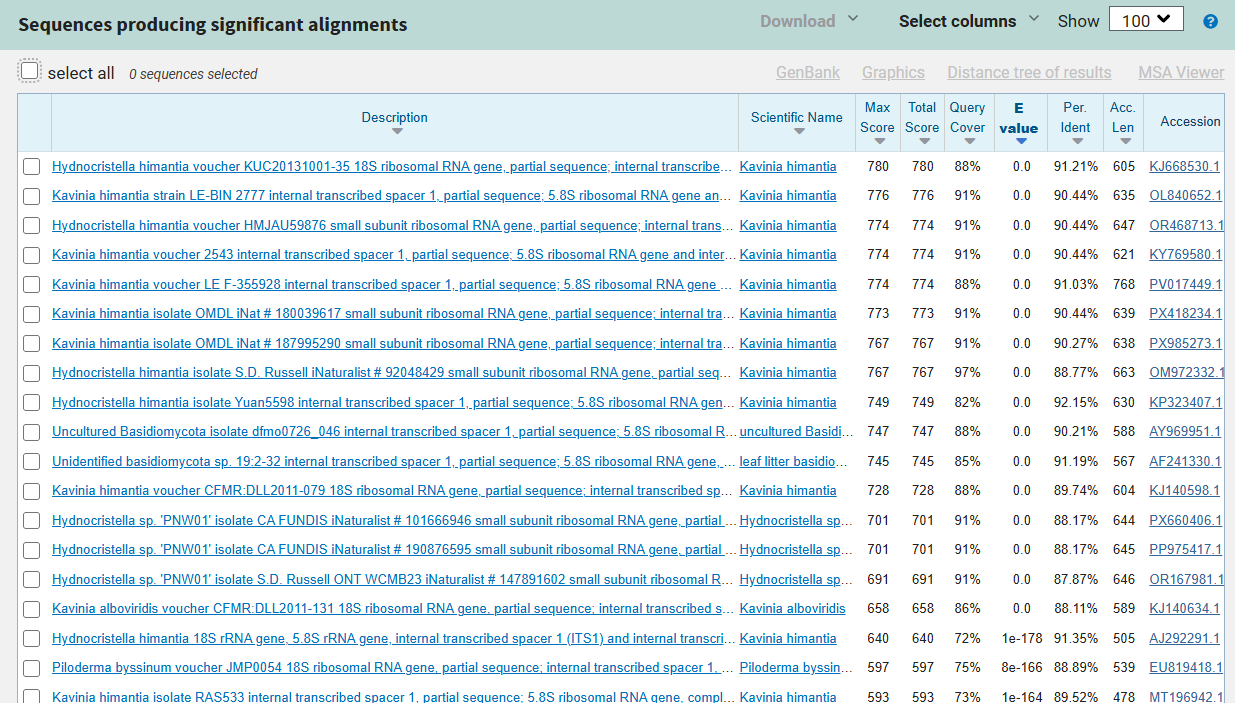Click sort arrow under Scientific Name column
This screenshot has width=1235, height=703.
(798, 132)
